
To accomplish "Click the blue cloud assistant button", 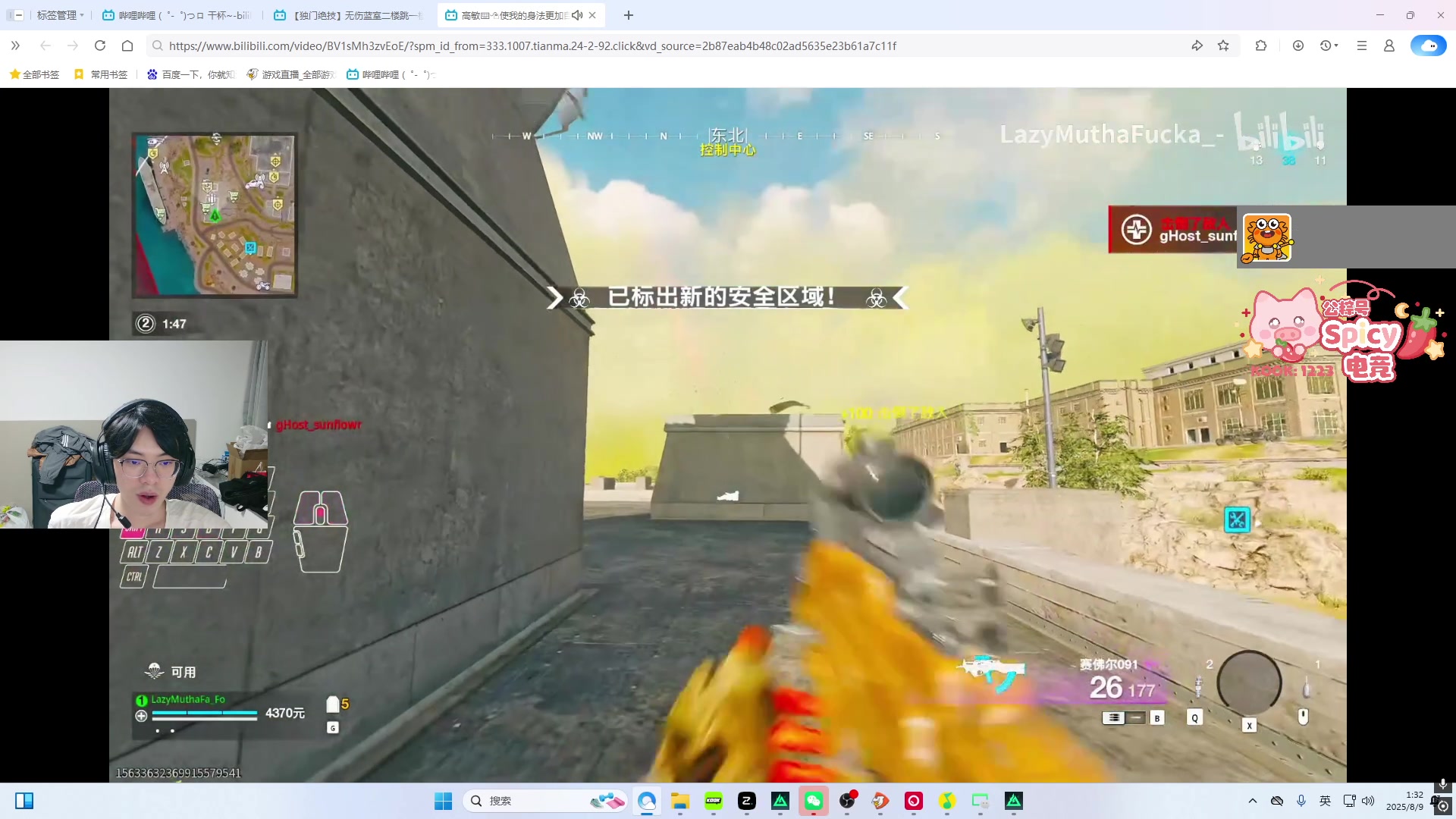I will 1429,46.
